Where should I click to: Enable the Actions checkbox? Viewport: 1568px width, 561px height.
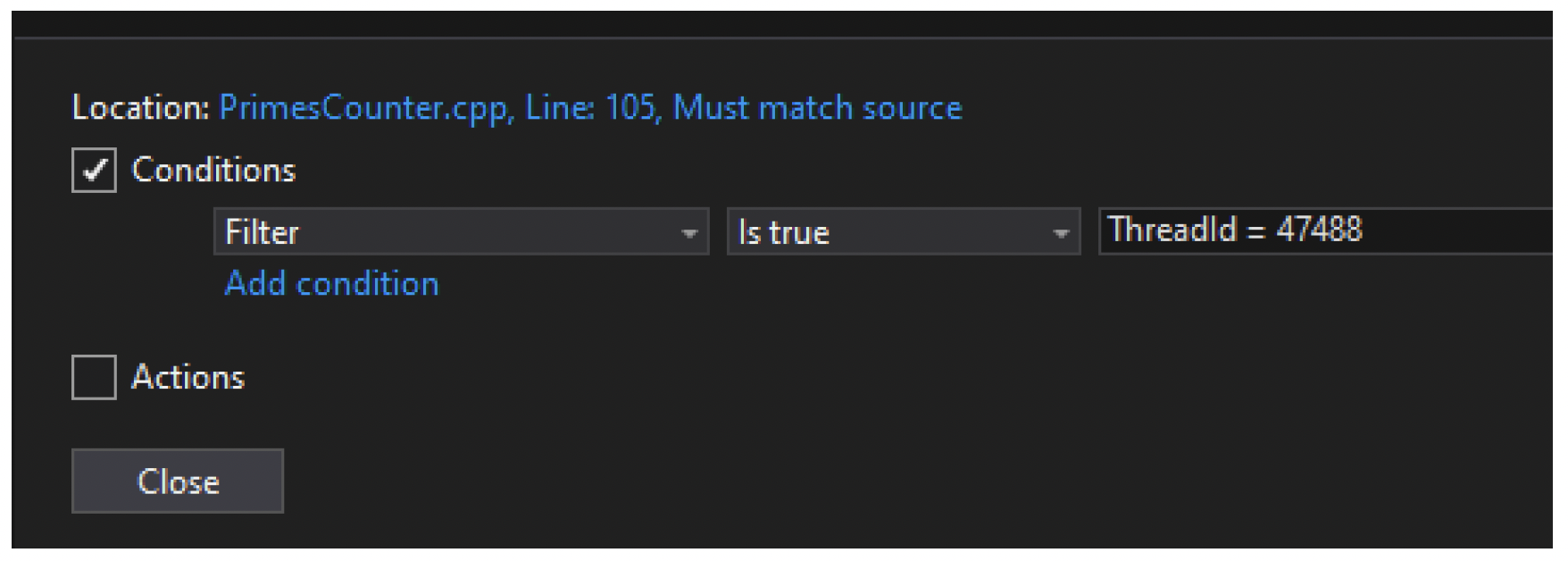click(94, 377)
